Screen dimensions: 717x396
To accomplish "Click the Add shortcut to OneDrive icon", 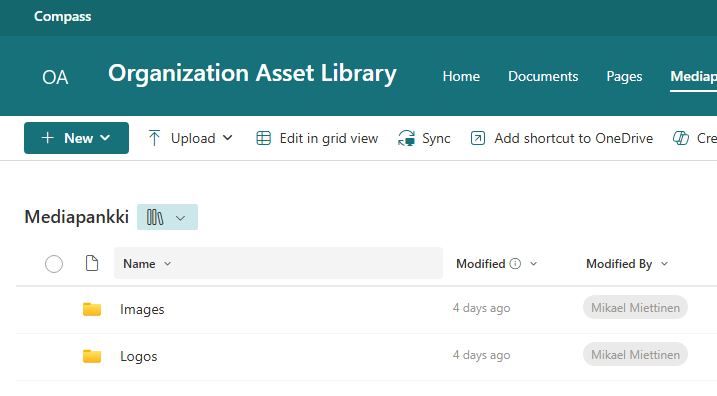I will [478, 138].
